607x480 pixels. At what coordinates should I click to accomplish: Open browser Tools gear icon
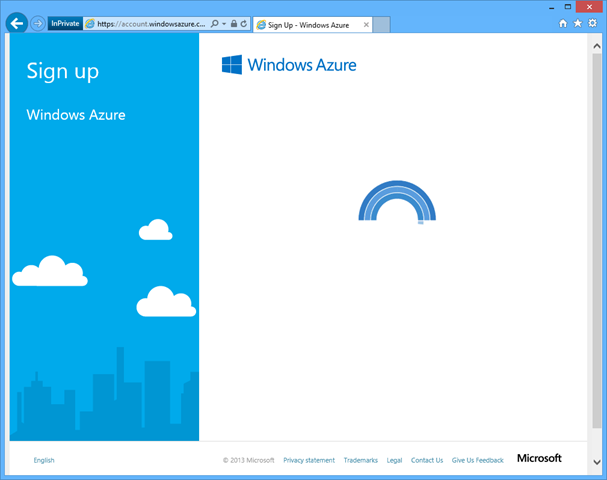click(x=591, y=23)
